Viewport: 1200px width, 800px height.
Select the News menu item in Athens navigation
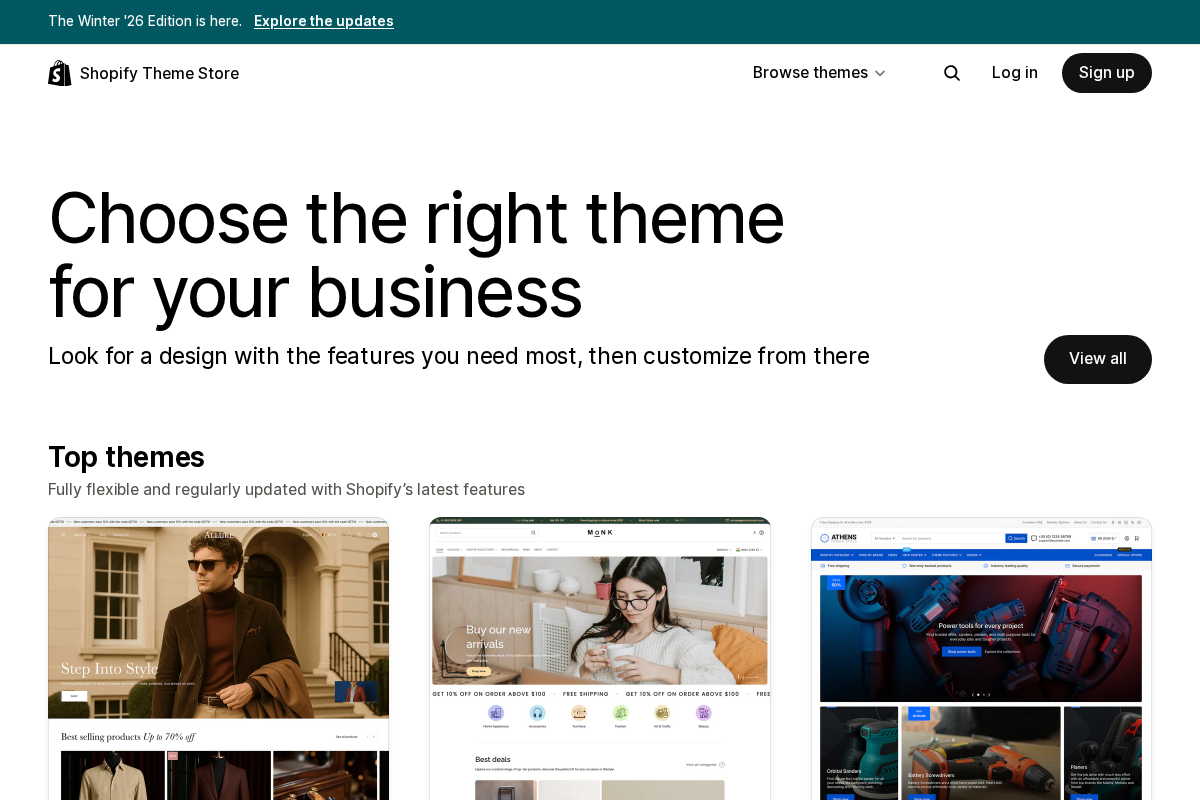pos(892,555)
